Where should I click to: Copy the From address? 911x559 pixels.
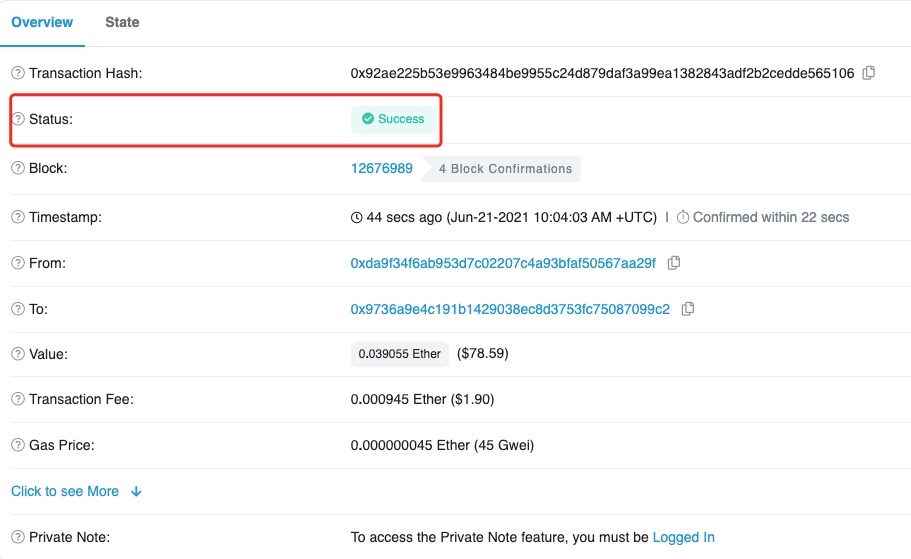[x=674, y=263]
